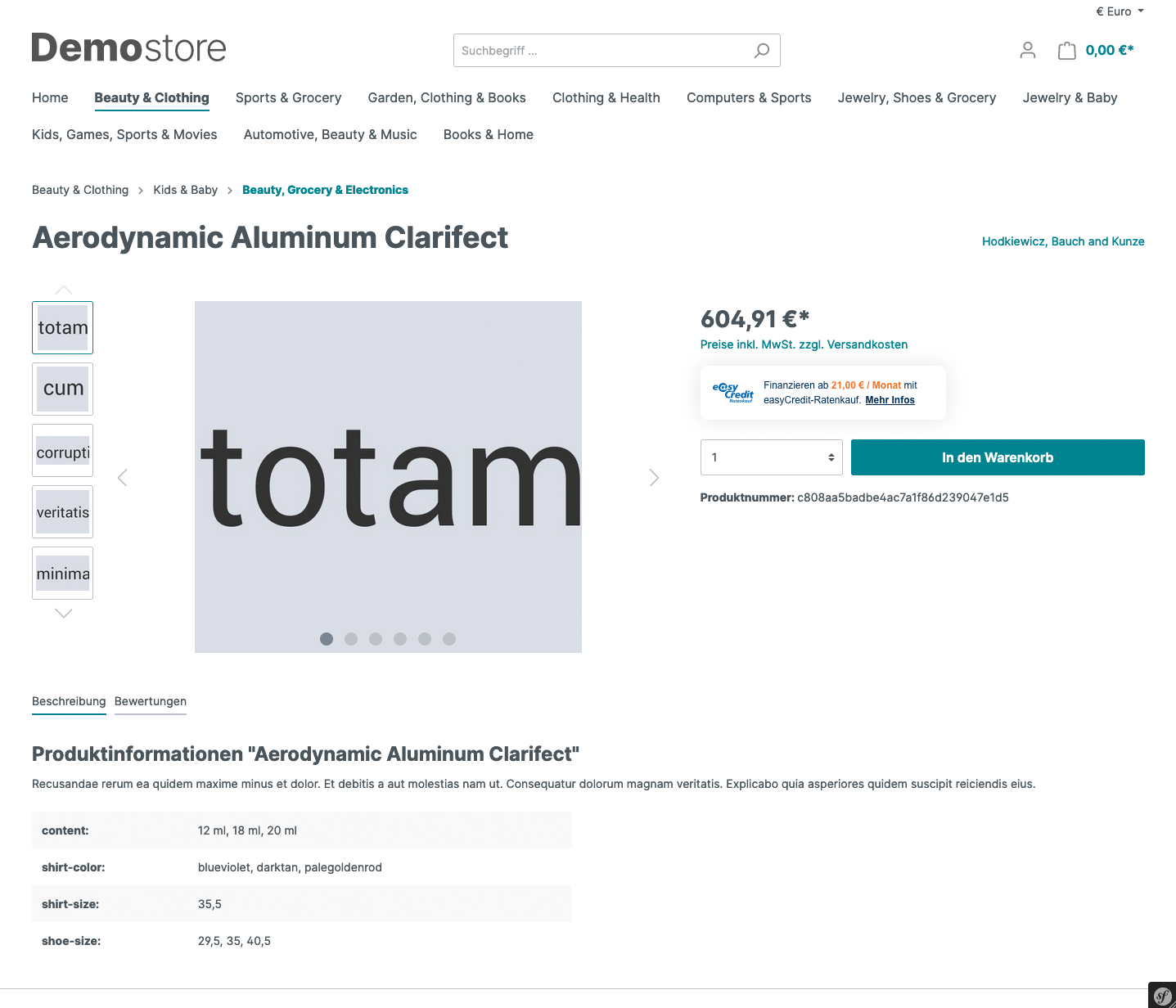Open the Euro currency dropdown

(1120, 11)
